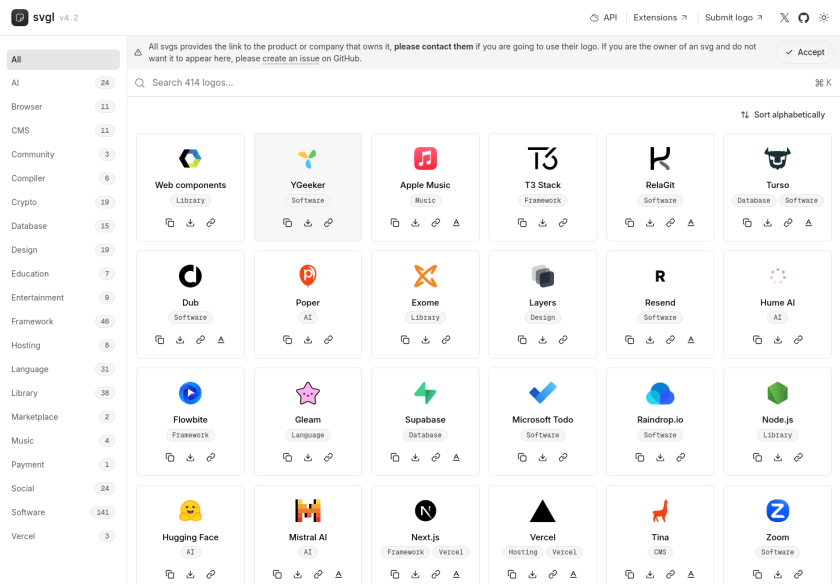
Task: Click the Language tag on Gleam card
Action: point(308,435)
